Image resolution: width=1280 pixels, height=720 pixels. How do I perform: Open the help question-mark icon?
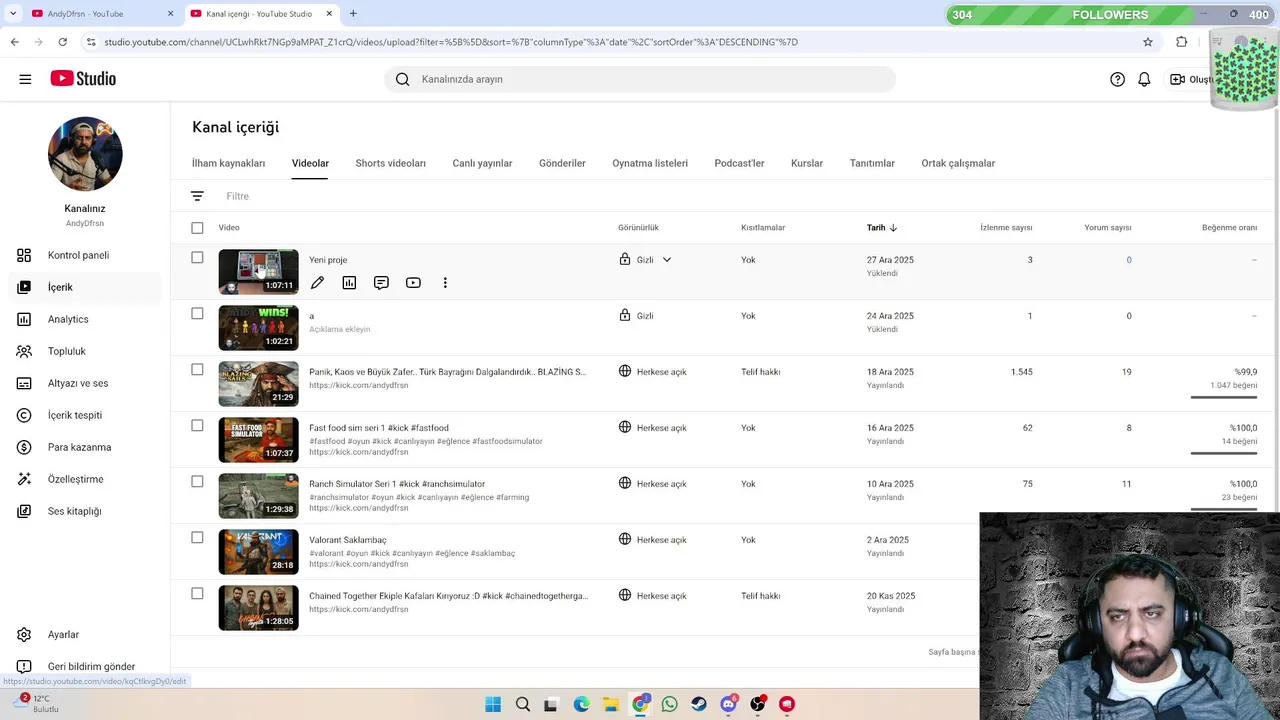coord(1118,79)
